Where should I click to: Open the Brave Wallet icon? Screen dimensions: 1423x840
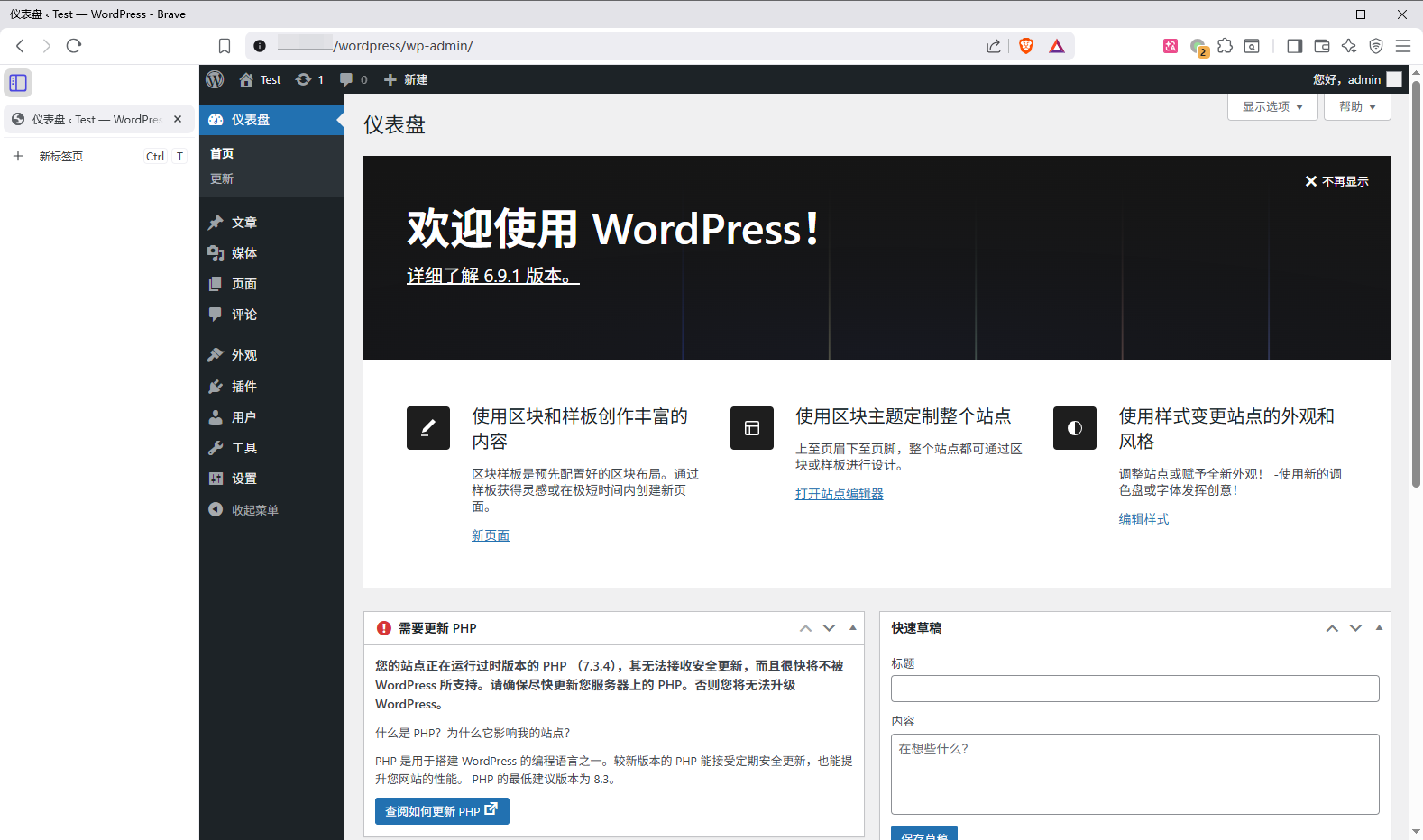coord(1322,46)
